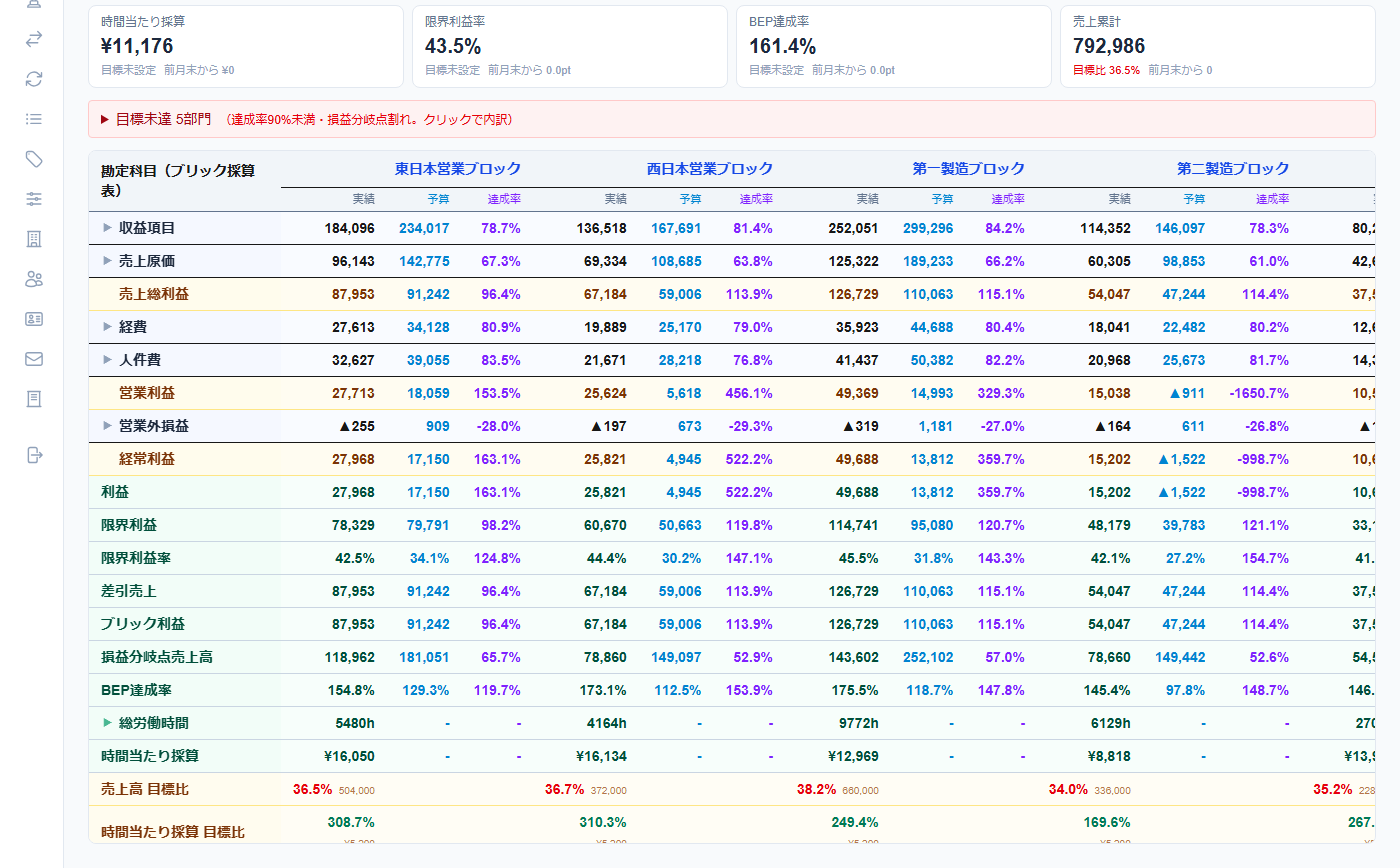1400x868 pixels.
Task: Expand the 目標未達 5部門 alert banner
Action: coord(732,119)
